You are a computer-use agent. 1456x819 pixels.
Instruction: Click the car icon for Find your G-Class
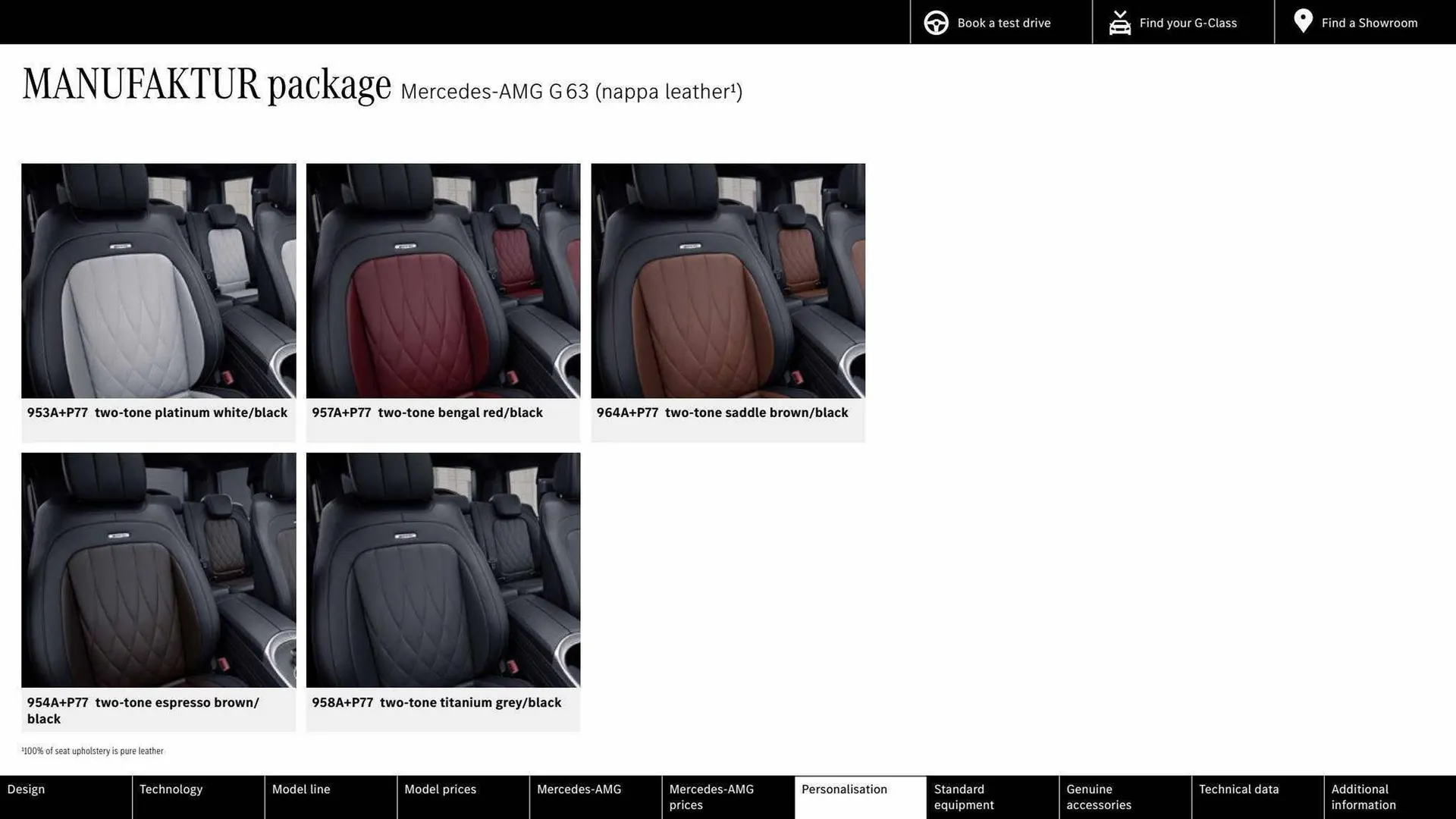1119,23
